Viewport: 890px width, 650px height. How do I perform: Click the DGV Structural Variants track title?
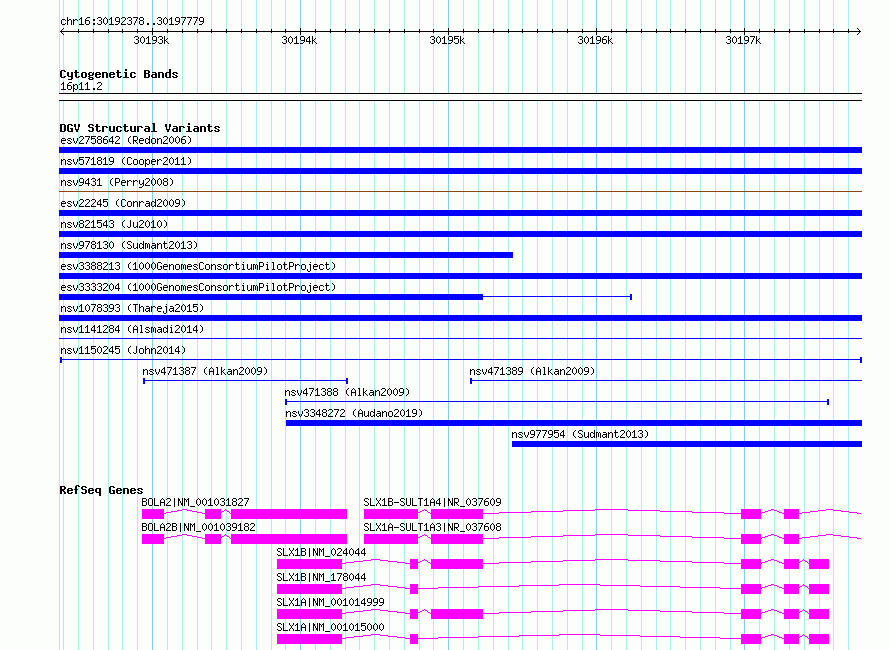pyautogui.click(x=140, y=128)
